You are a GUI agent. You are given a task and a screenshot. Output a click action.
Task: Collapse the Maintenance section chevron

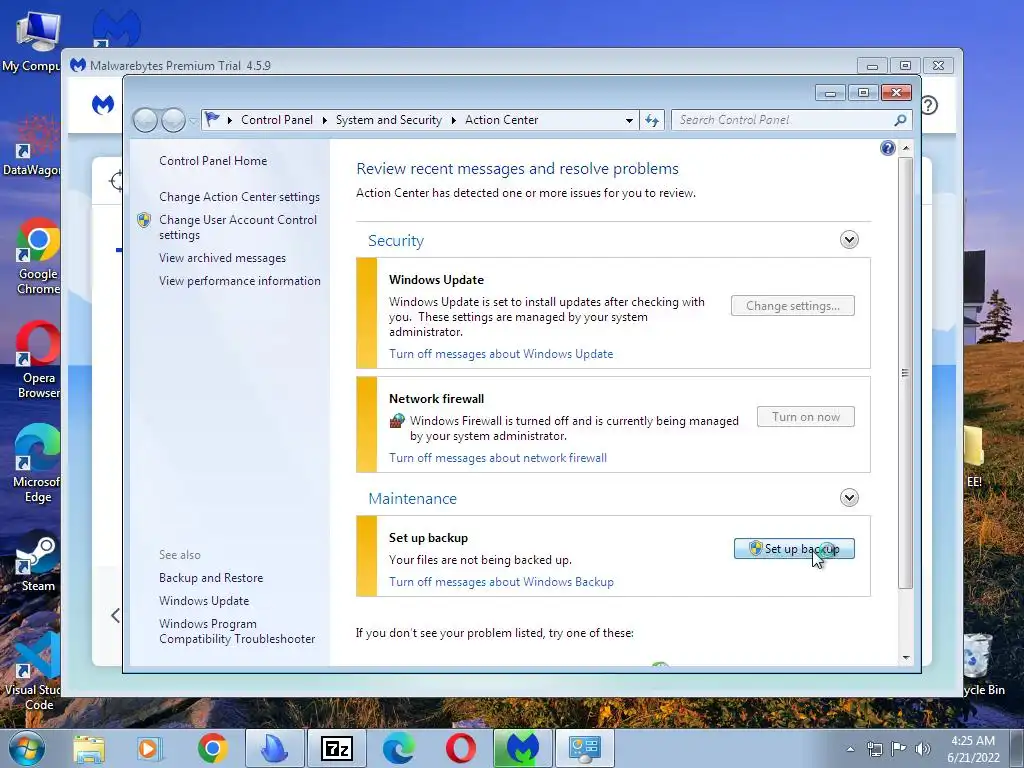(849, 498)
